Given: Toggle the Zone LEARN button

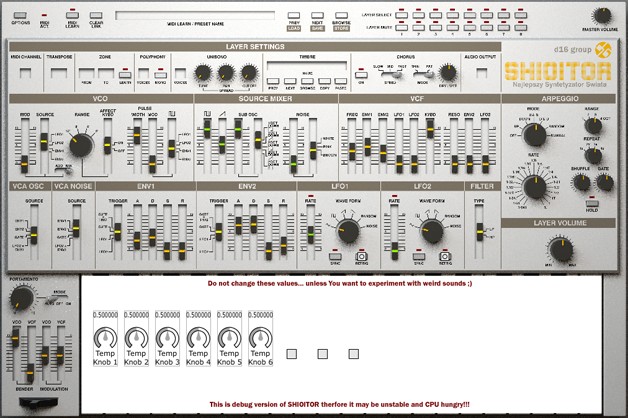Looking at the screenshot, I should pos(125,75).
